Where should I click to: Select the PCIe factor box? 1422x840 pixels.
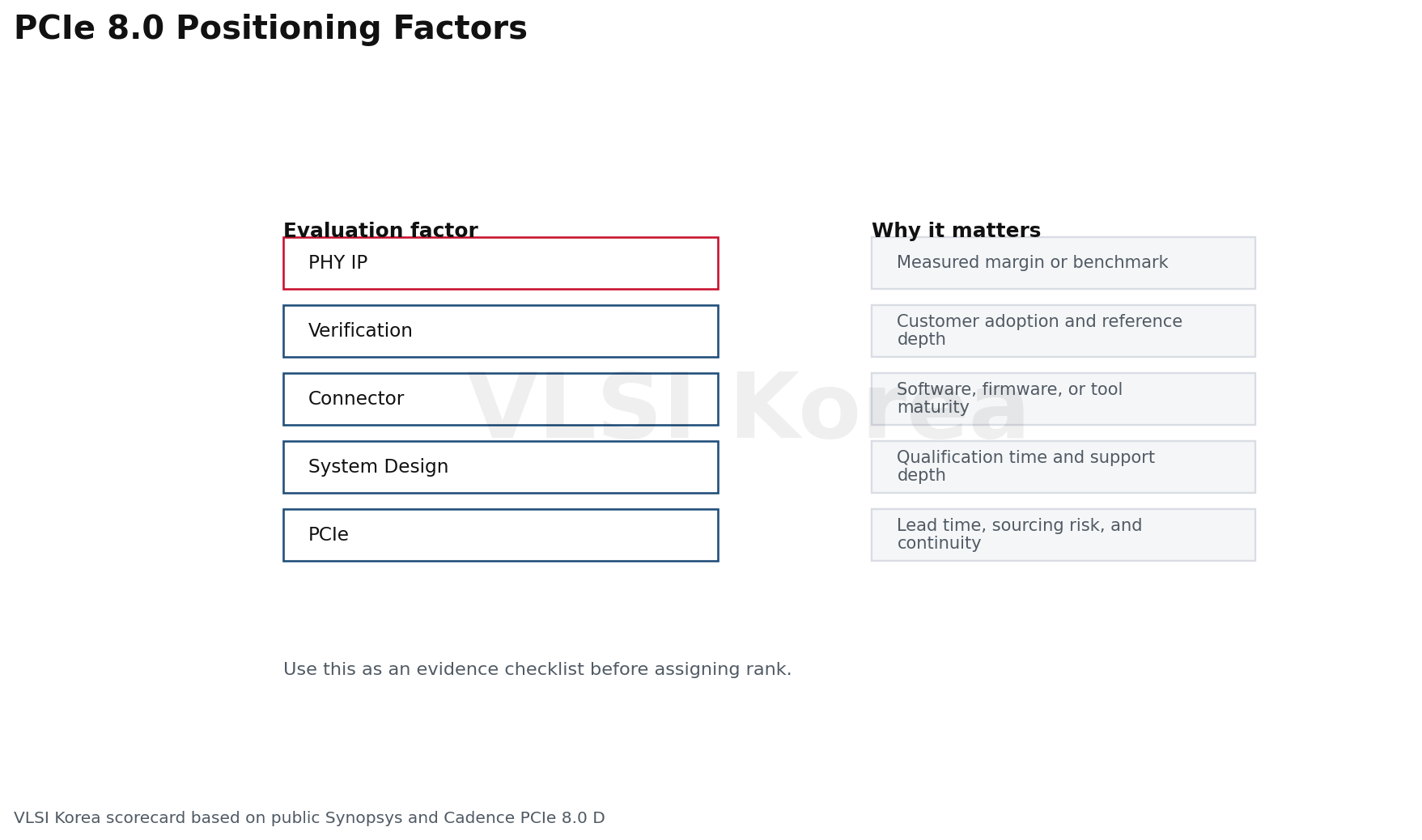point(500,535)
